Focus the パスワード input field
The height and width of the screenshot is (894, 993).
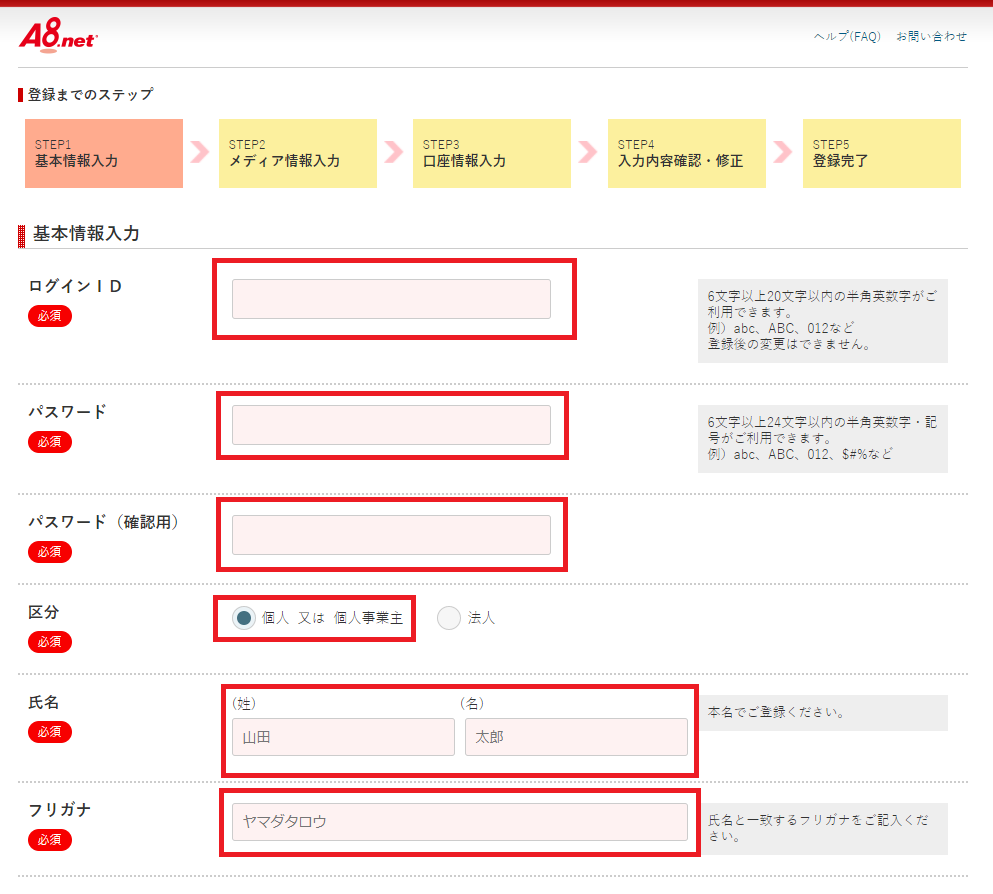coord(391,425)
